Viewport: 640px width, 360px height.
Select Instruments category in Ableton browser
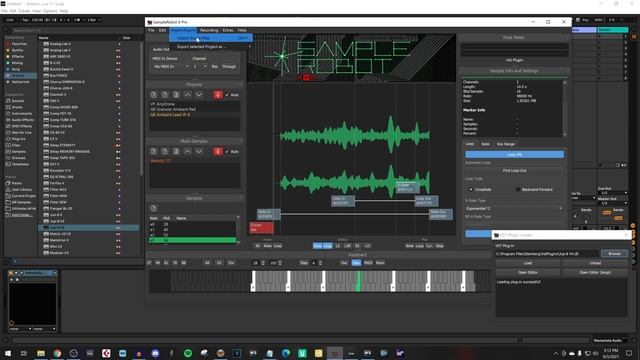[21, 113]
